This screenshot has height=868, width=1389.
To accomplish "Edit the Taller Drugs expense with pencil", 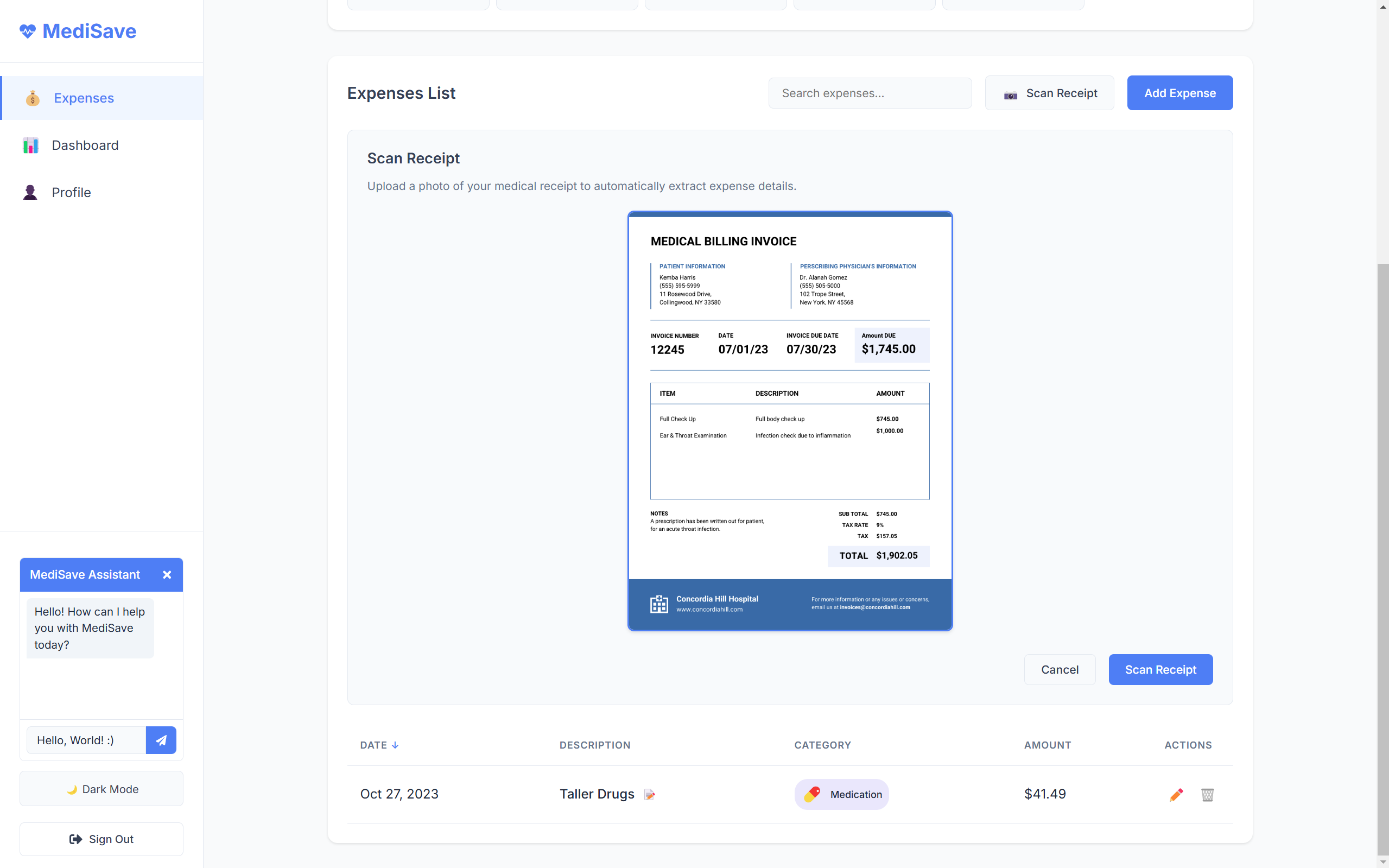I will point(1176,795).
